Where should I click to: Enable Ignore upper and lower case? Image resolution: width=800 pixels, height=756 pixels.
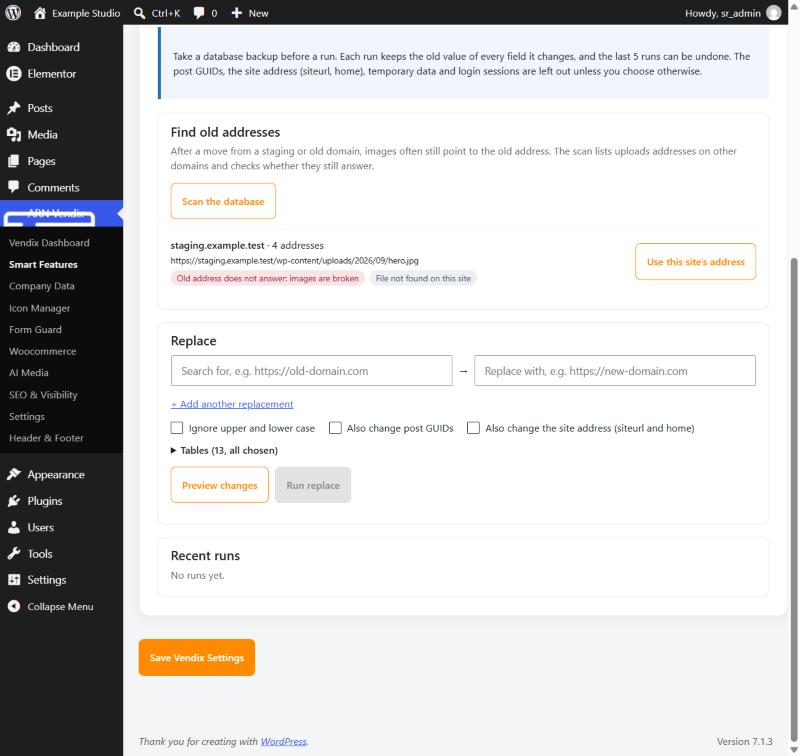(177, 427)
